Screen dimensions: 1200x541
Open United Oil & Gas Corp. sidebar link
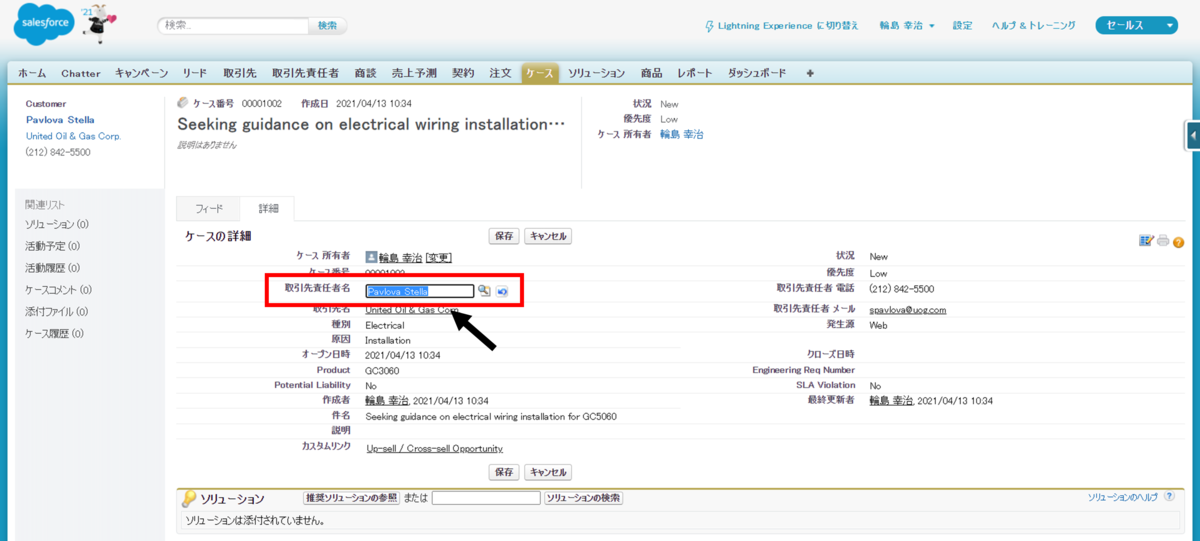click(73, 136)
